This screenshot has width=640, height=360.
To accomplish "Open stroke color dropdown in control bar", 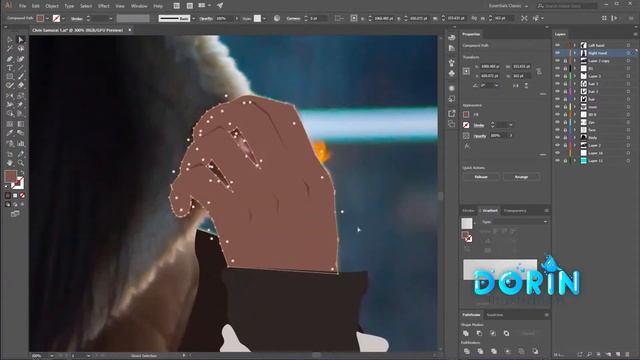I will pos(63,18).
